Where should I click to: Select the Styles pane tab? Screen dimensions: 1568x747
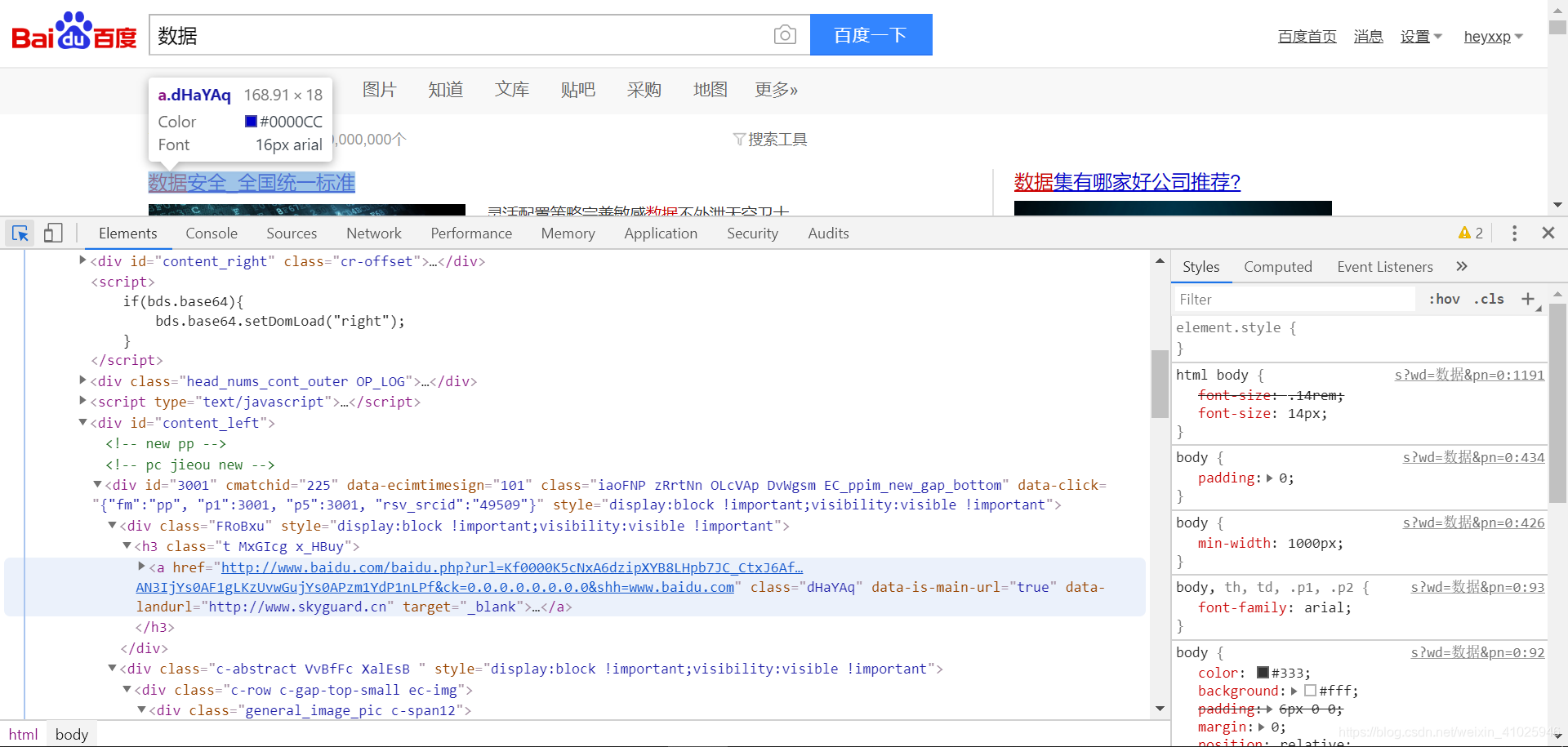[1200, 267]
